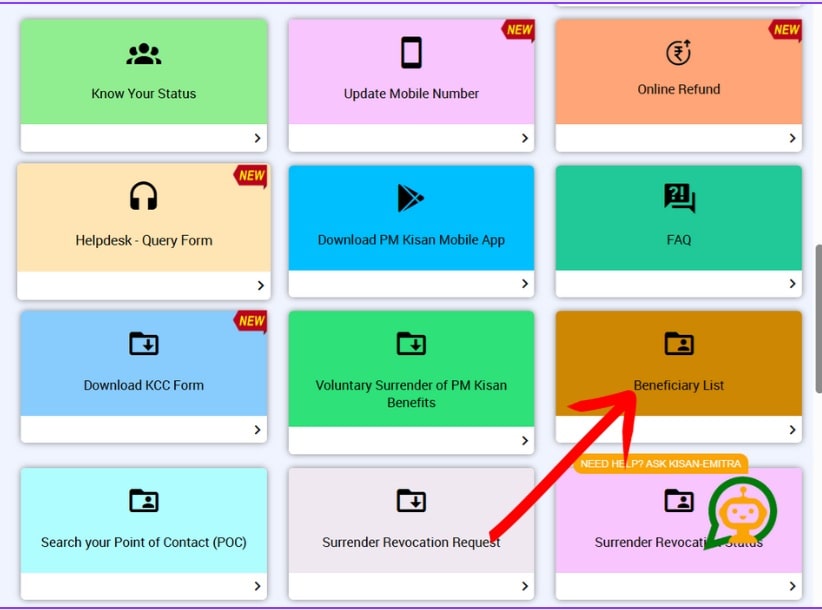Screen dimensions: 822x610
Task: Click the folder icon above Voluntary Surrender
Action: [x=411, y=344]
